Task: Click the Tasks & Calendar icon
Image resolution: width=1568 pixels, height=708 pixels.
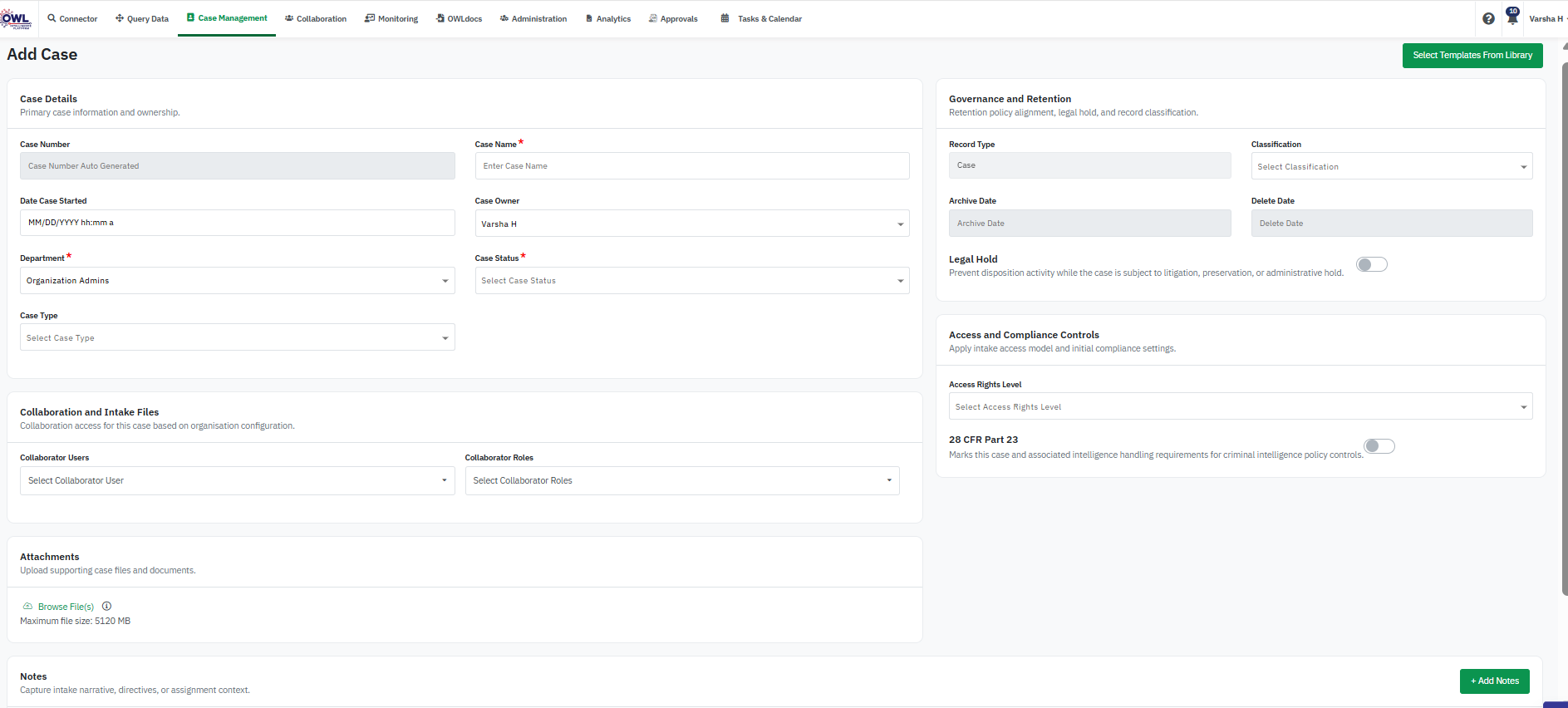Action: coord(725,18)
